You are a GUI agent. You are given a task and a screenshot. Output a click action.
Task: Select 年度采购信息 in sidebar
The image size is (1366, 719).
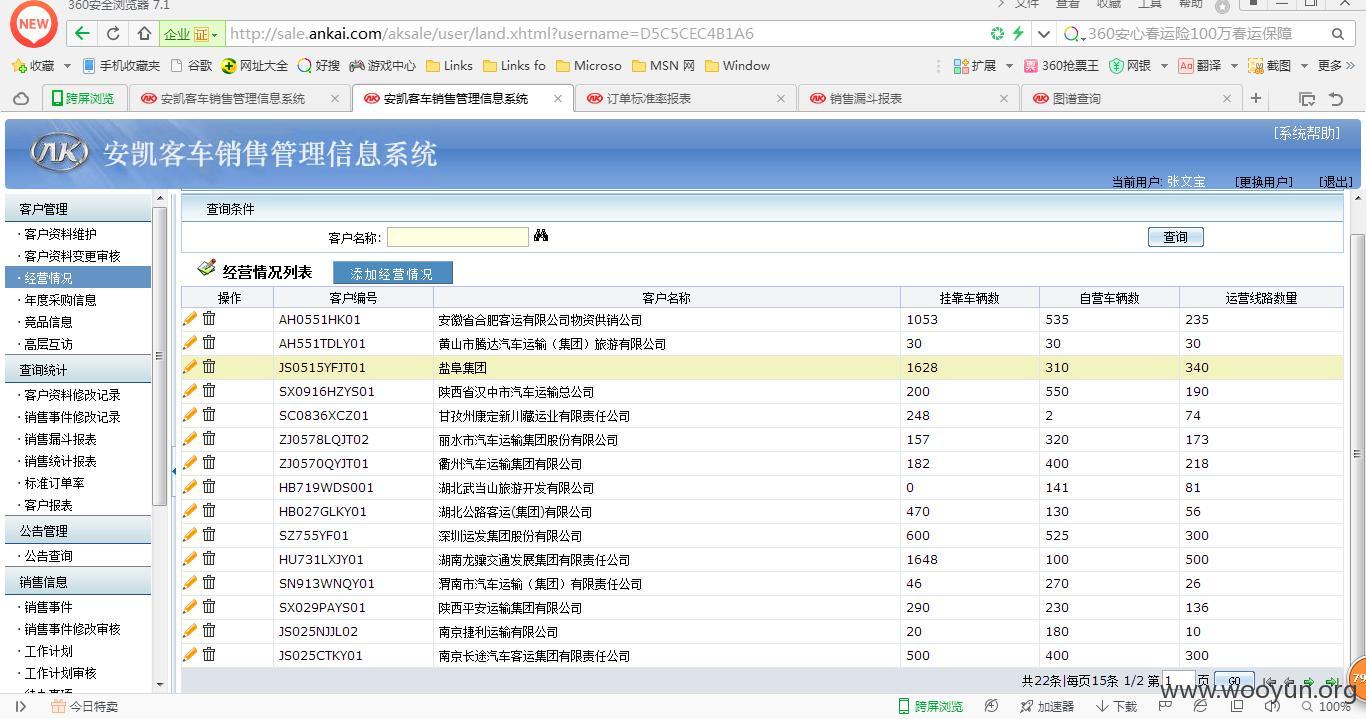60,300
